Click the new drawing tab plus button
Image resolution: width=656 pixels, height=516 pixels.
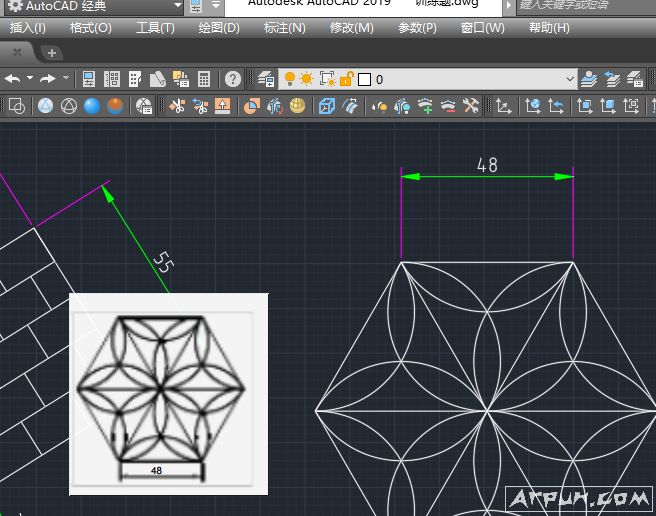52,53
